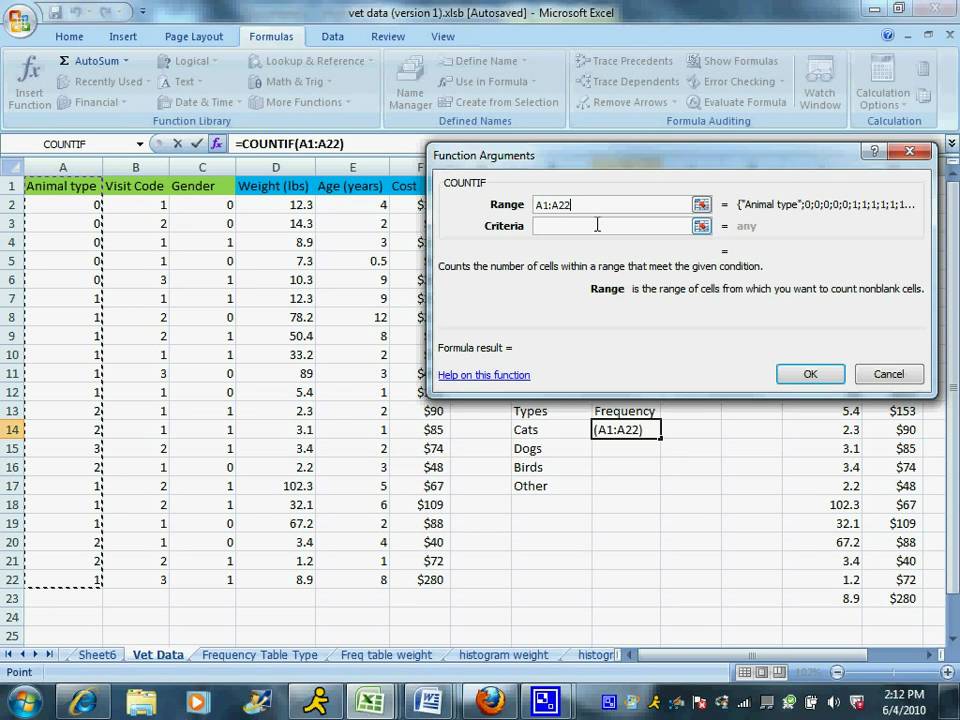Viewport: 960px width, 720px height.
Task: Open Financial functions list
Action: click(92, 102)
